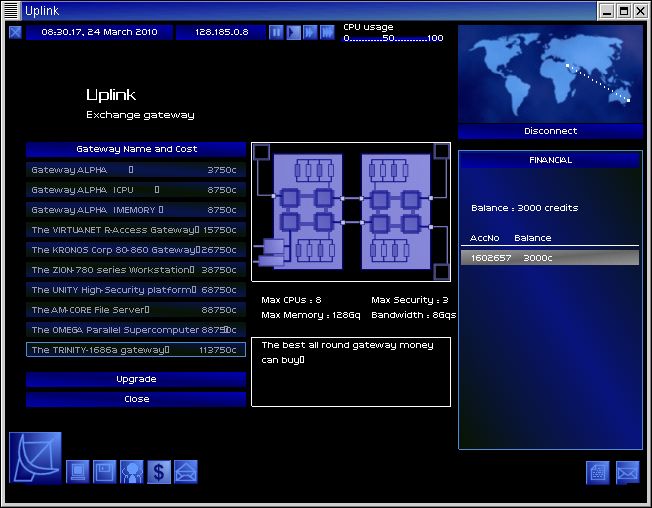Click the Gateway Name and Cost header
This screenshot has width=652, height=508.
click(136, 149)
